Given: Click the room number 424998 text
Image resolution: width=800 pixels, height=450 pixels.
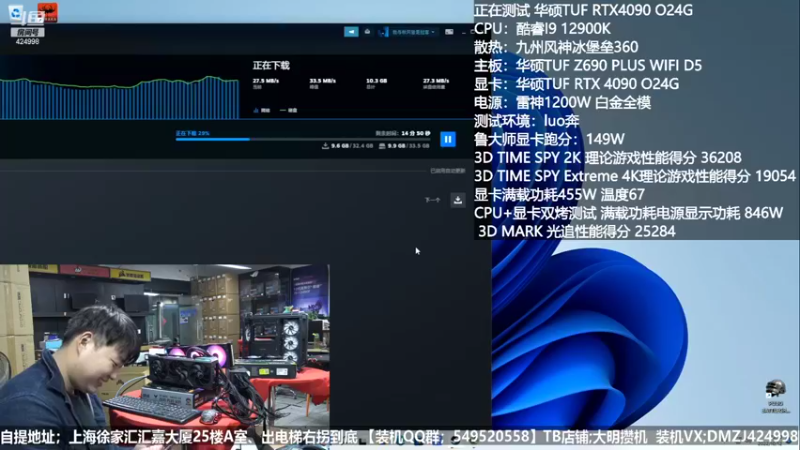Looking at the screenshot, I should [x=27, y=41].
